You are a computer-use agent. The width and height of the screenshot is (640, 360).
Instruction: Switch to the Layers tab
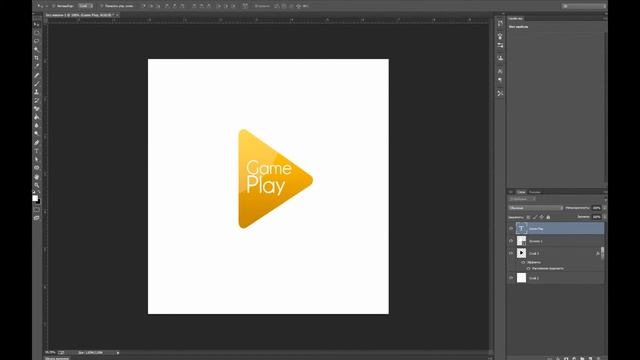[x=521, y=192]
